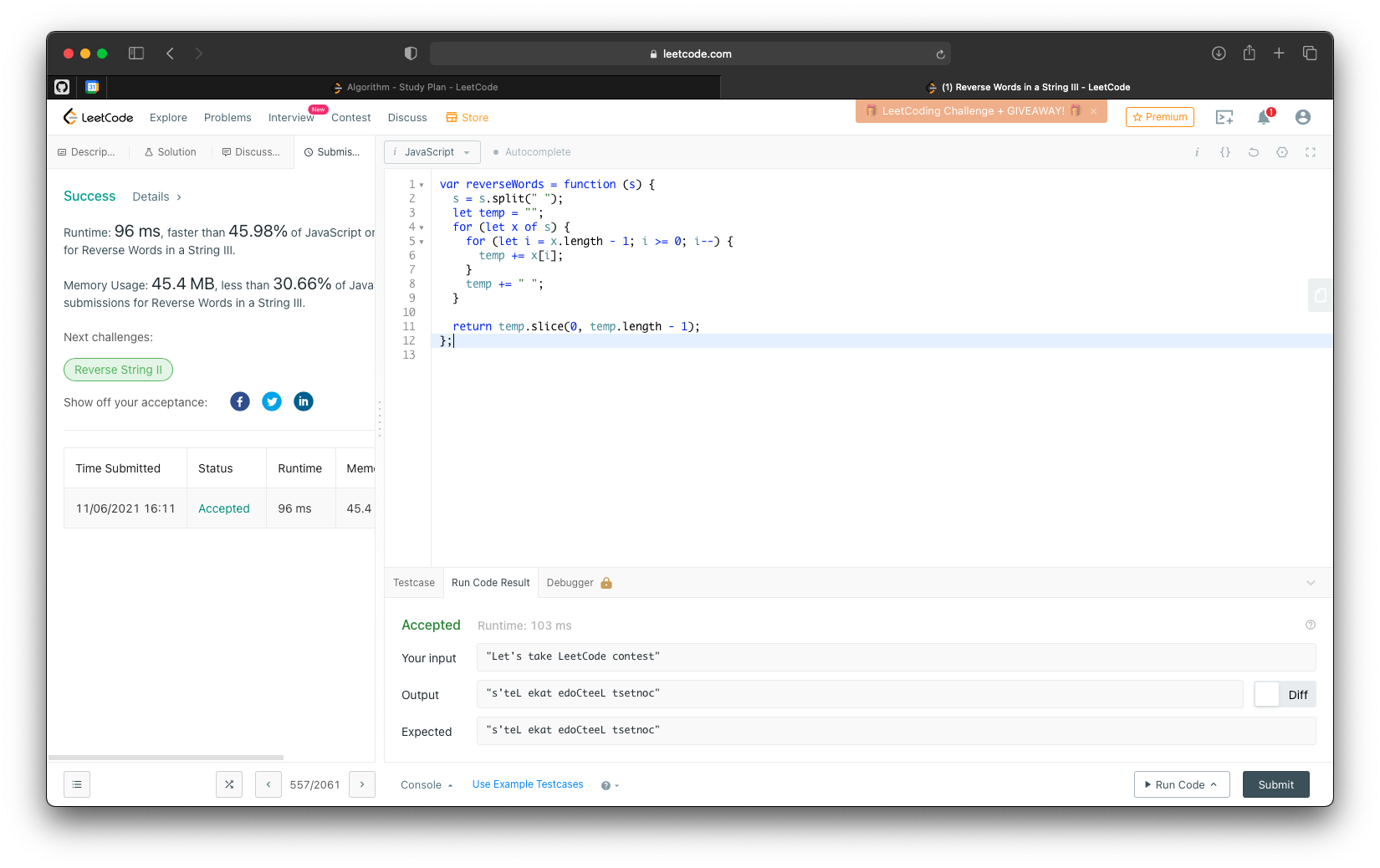Screen dimensions: 1380x868
Task: Open submission Details link
Action: 156,197
